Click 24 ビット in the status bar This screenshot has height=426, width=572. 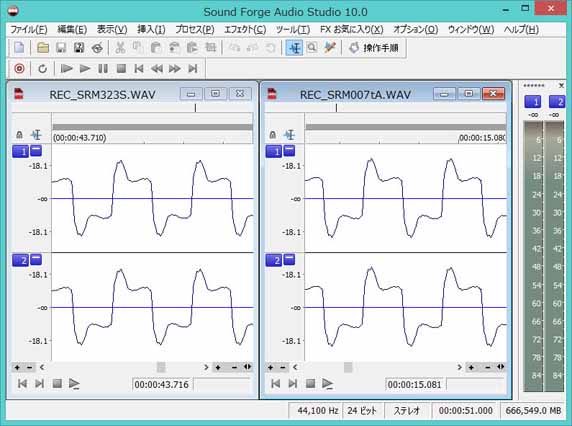[362, 411]
